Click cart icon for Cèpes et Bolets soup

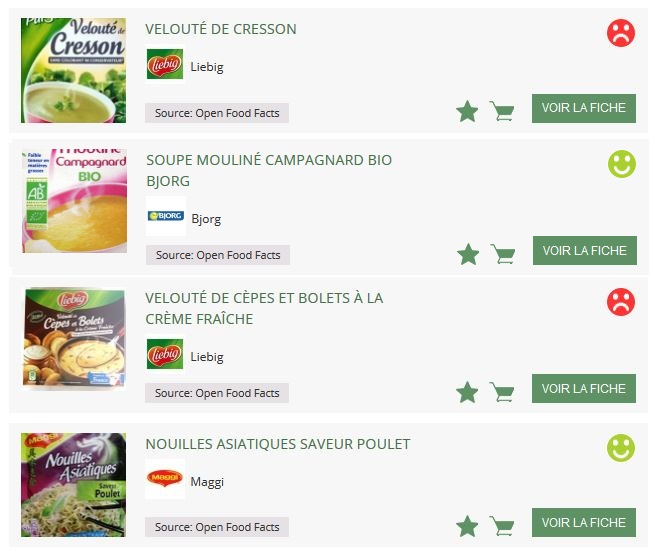pos(502,392)
